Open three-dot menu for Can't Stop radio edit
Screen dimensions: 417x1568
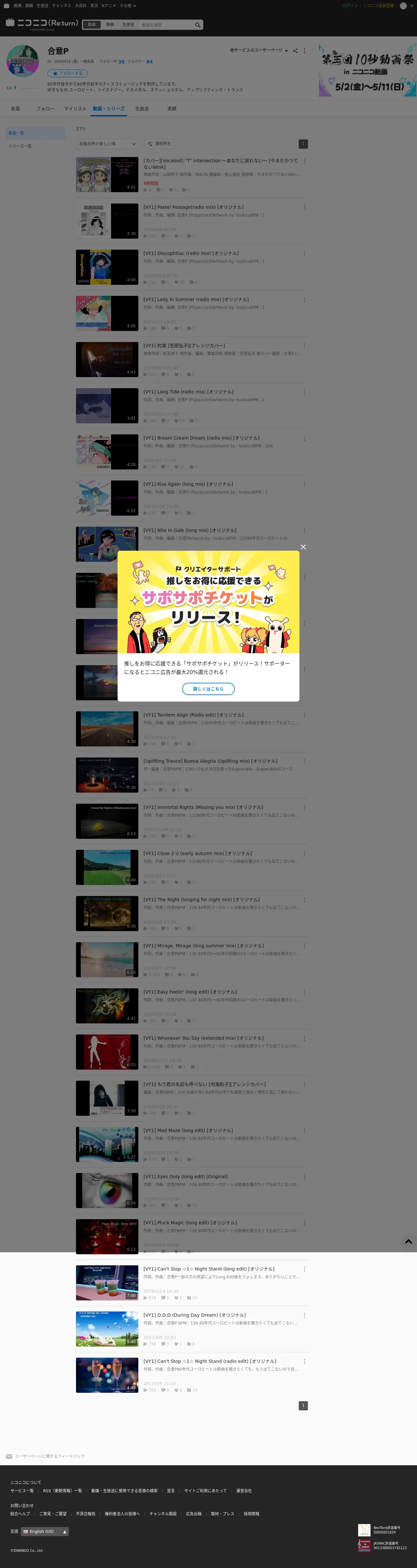click(x=305, y=1362)
